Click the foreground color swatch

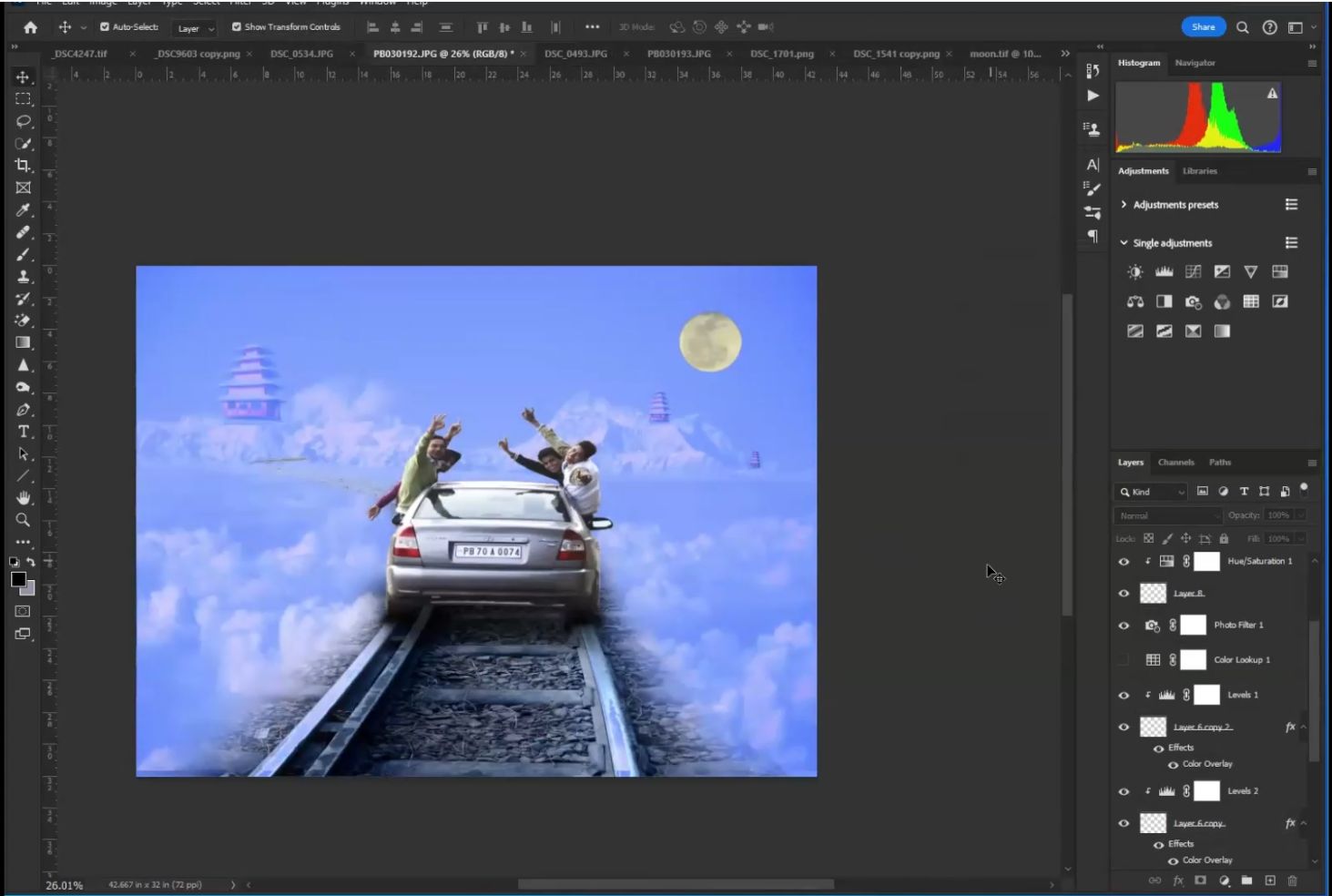[x=18, y=580]
